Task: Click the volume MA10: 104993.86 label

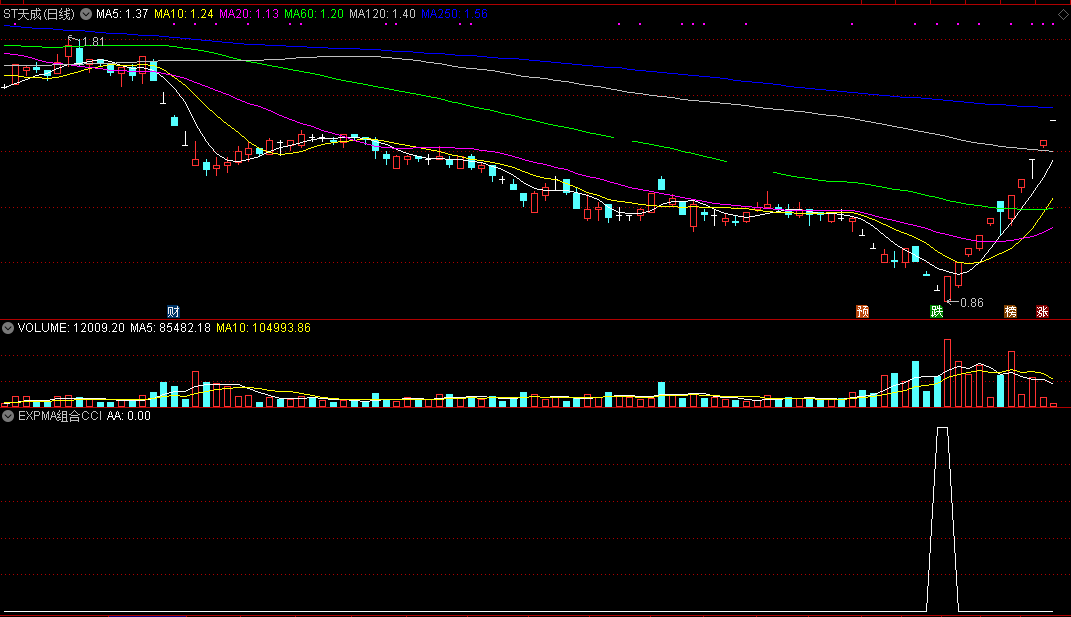Action: pos(264,328)
